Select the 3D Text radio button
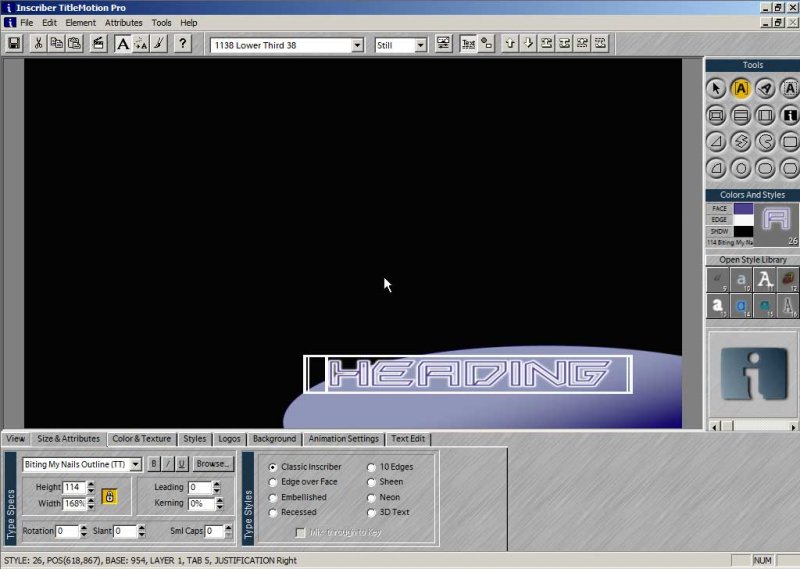The image size is (800, 569). pos(372,512)
